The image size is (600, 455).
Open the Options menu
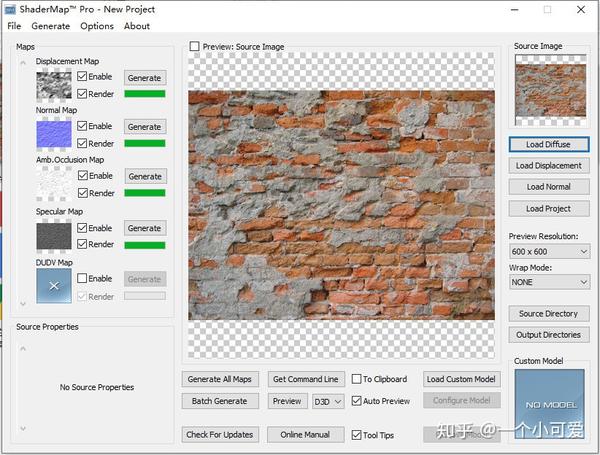[97, 26]
